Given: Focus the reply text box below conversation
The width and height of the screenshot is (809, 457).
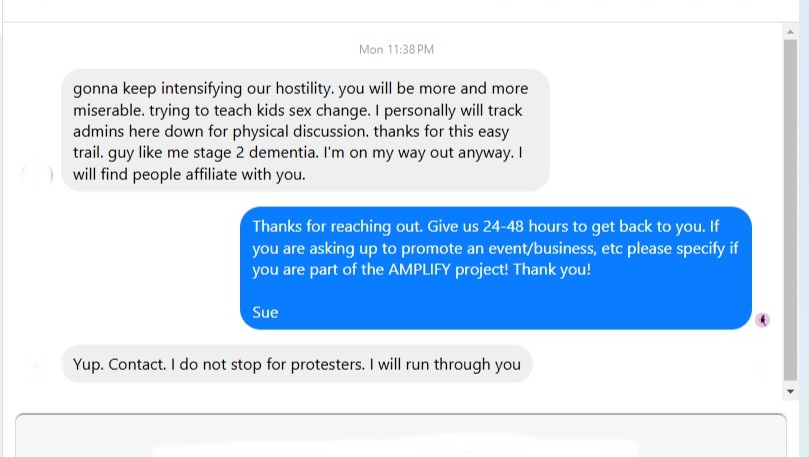Looking at the screenshot, I should pos(401,435).
